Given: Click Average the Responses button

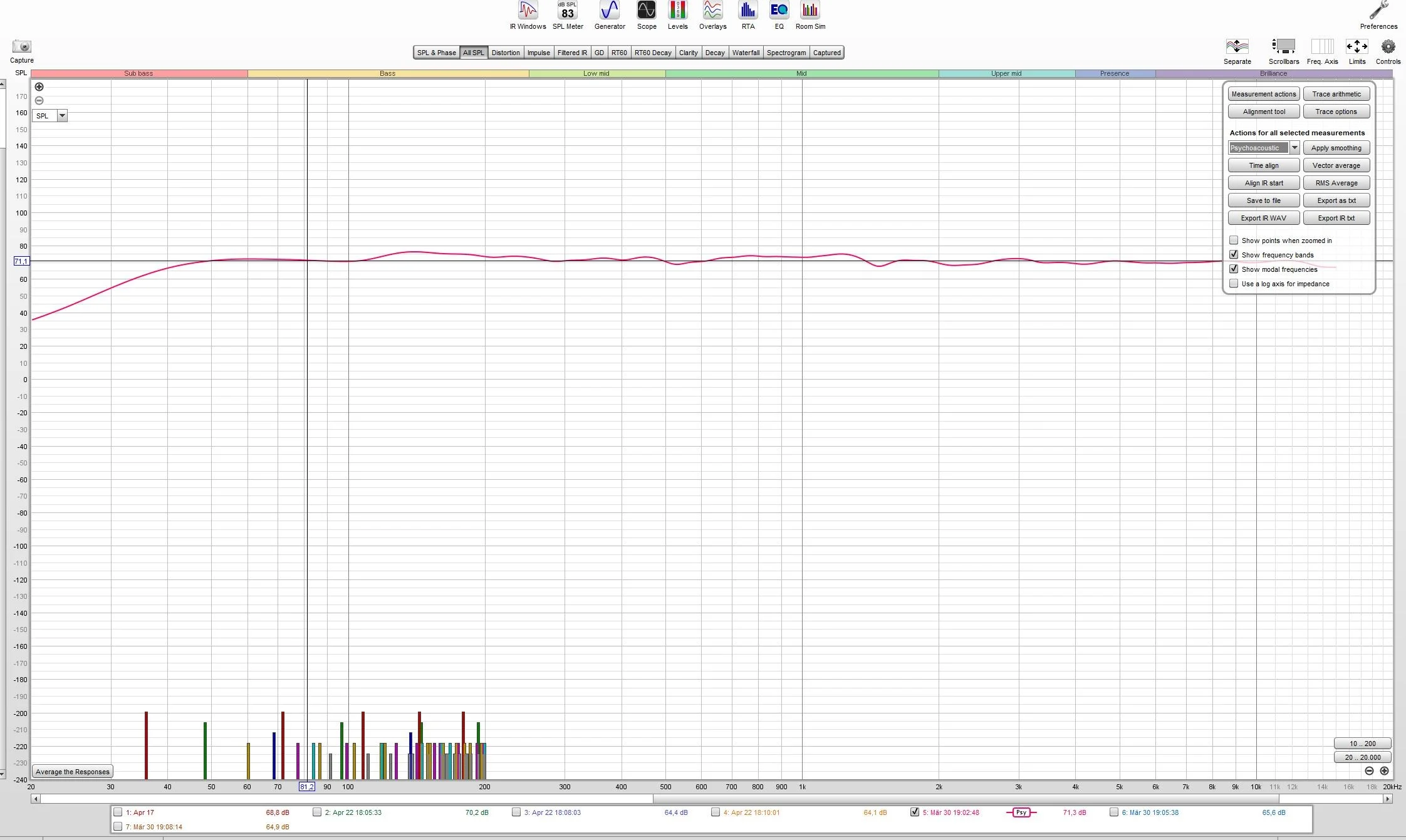Looking at the screenshot, I should click(x=73, y=772).
